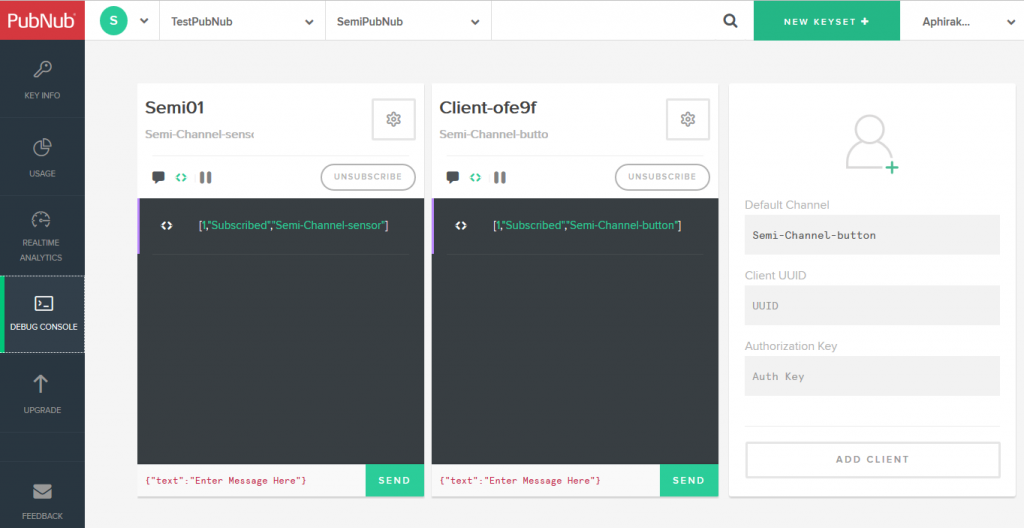Click the green code icon in Client-ofe9f

tap(475, 177)
